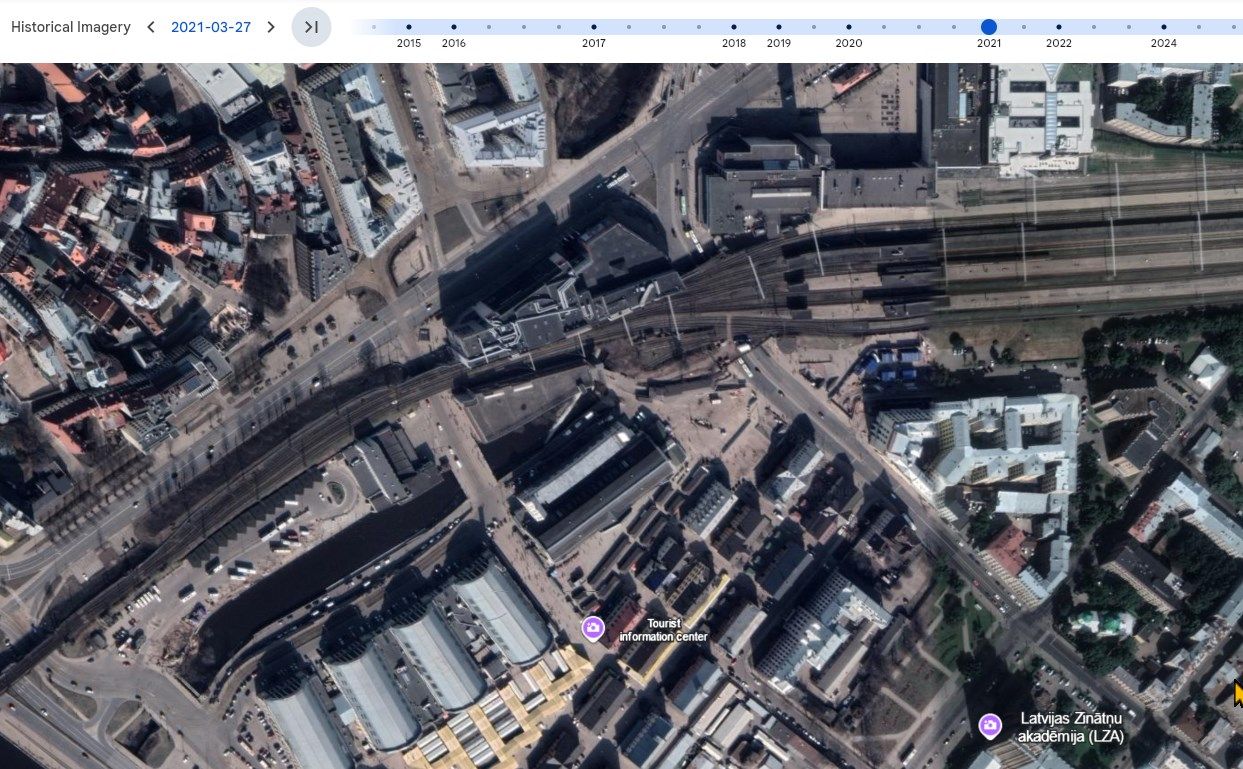Viewport: 1243px width, 769px height.
Task: Show imagery from the 2018 marker
Action: point(734,27)
